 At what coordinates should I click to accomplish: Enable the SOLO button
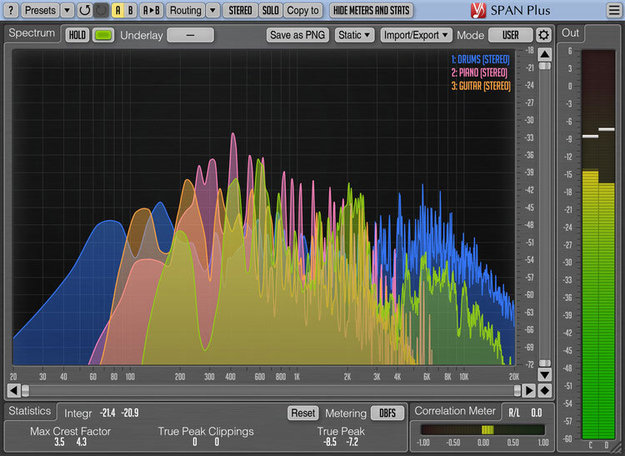coord(270,10)
